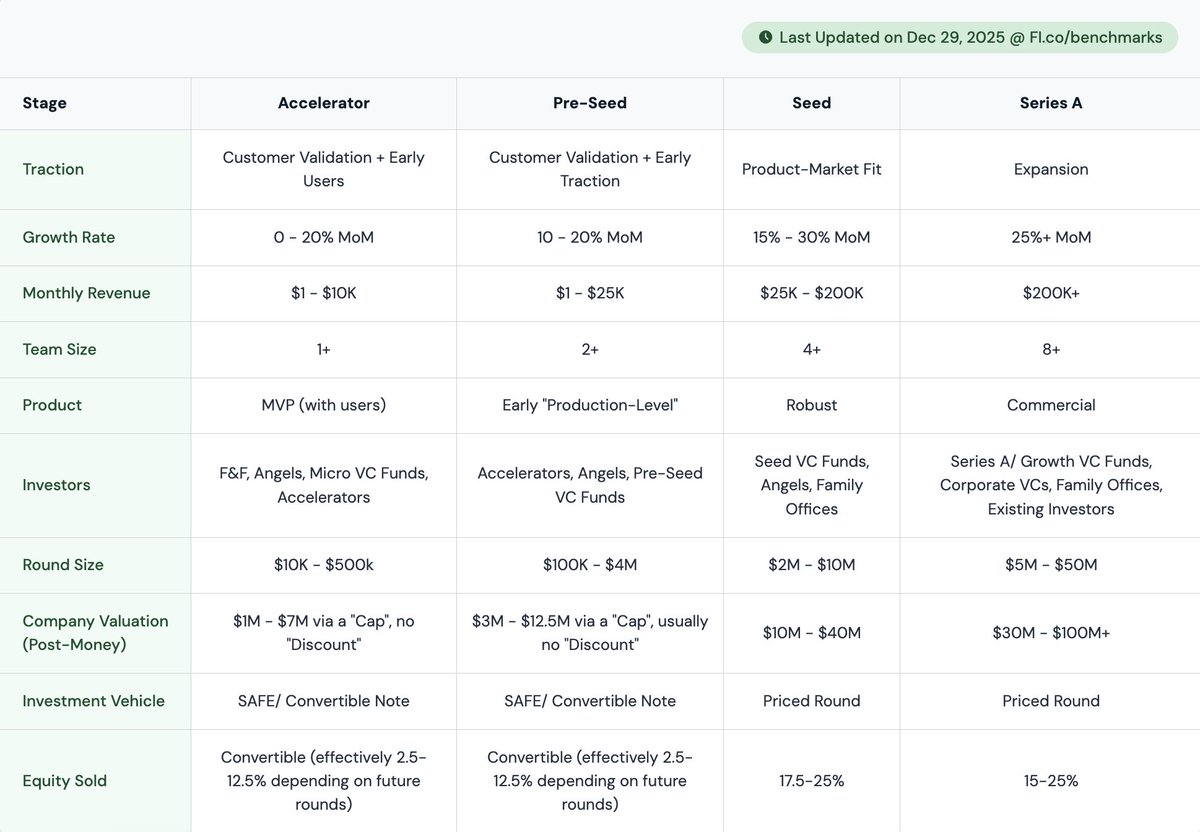The height and width of the screenshot is (832, 1200).
Task: Click Company Valuation (Post-Money) row label
Action: [96, 633]
